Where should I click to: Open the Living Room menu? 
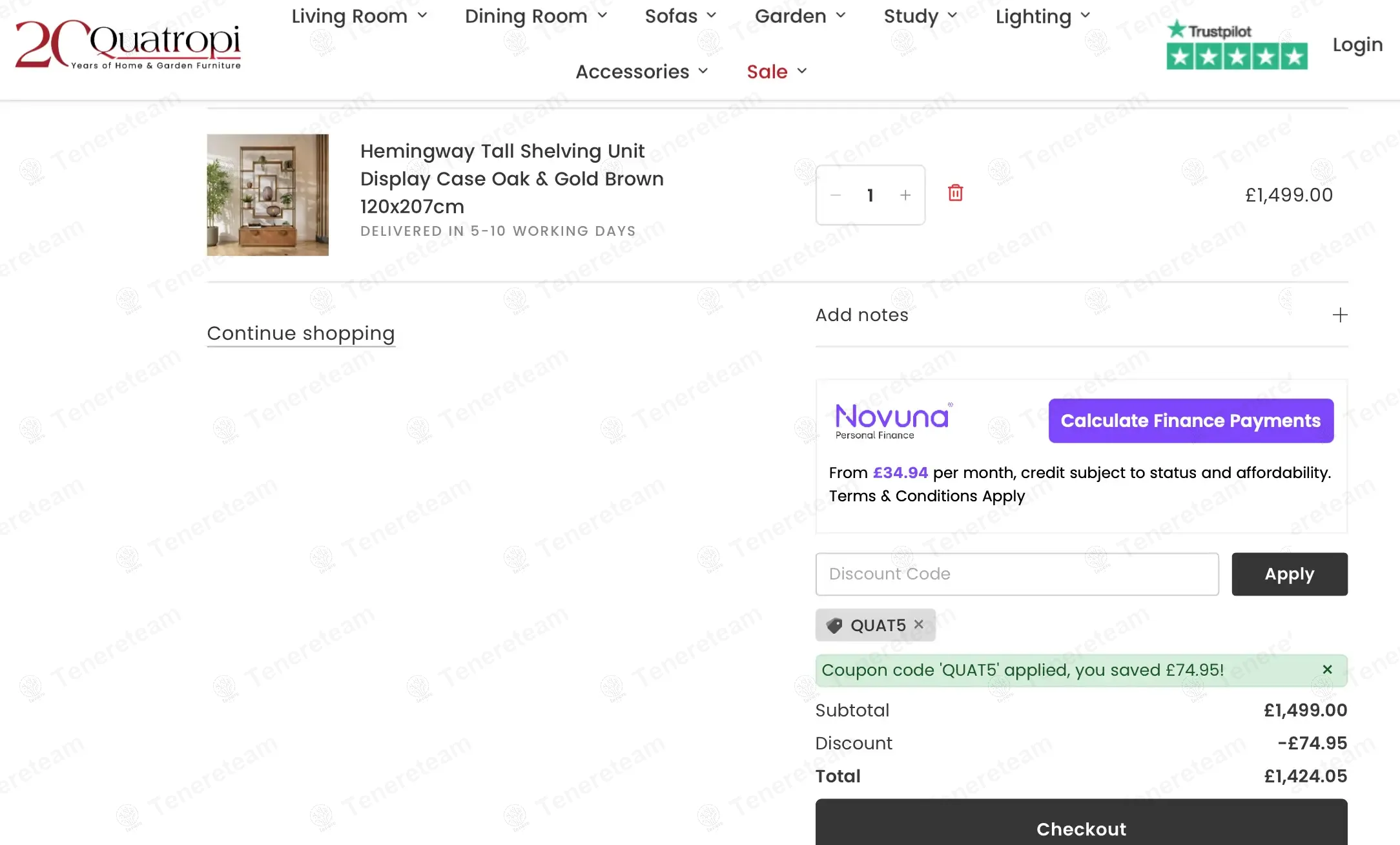tap(359, 16)
